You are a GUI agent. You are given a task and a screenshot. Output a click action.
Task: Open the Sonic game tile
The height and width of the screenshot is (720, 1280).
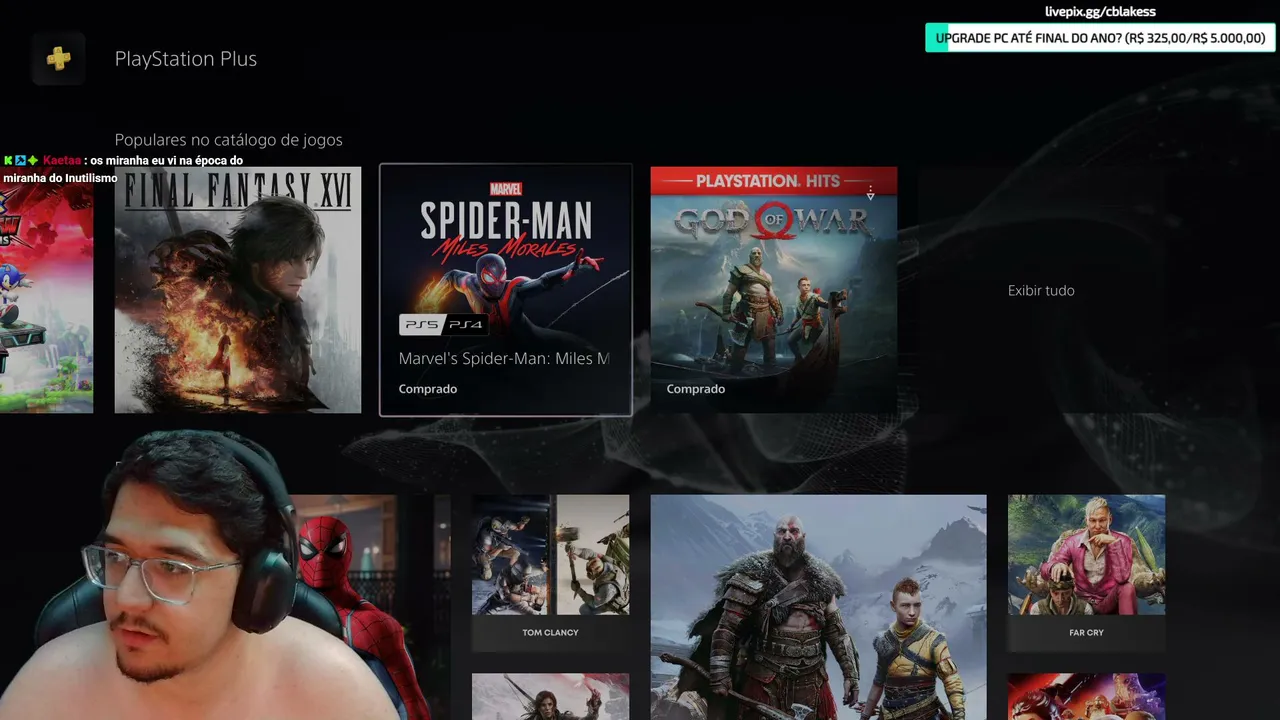pos(47,290)
